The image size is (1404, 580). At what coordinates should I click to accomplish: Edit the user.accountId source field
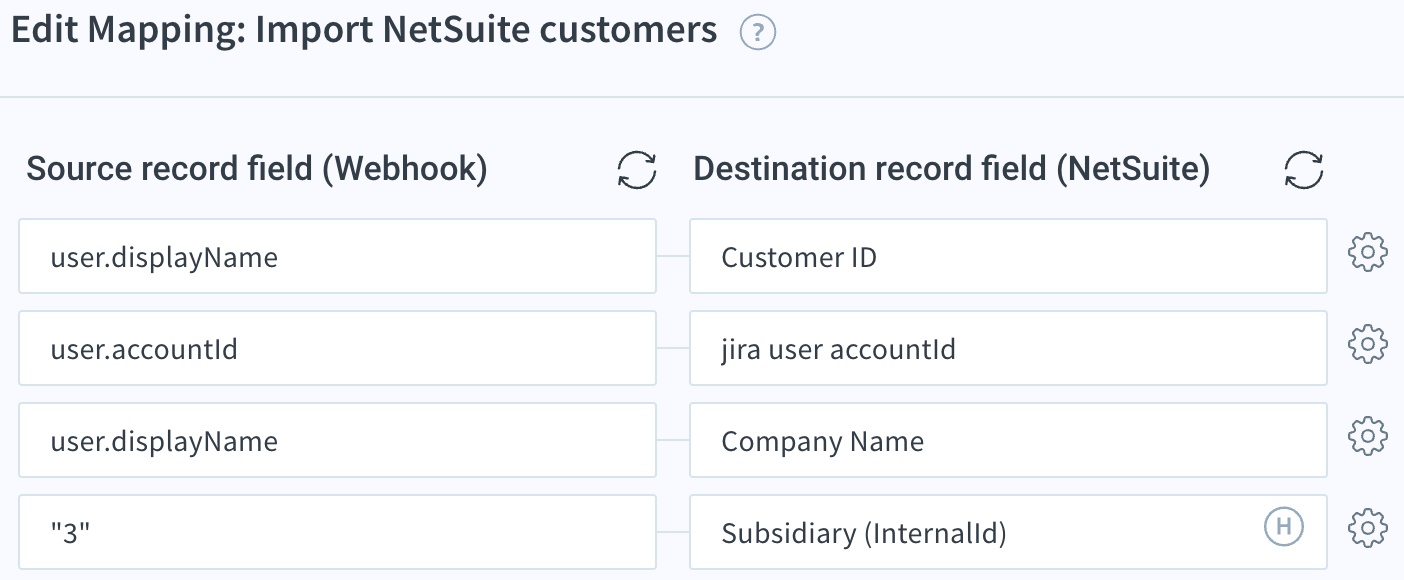coord(338,348)
